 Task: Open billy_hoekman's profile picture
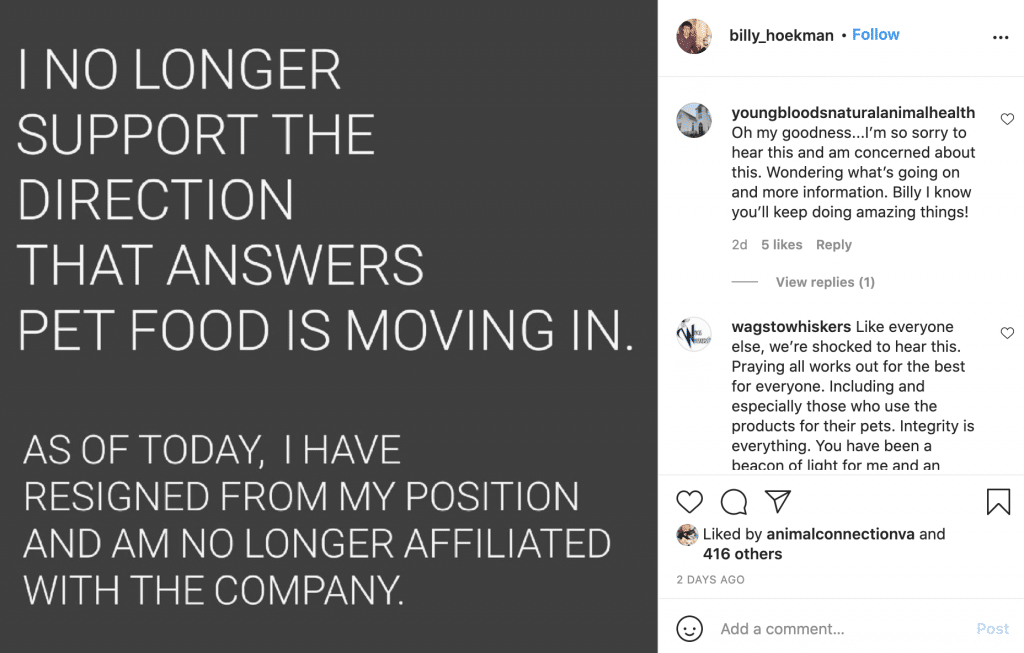point(694,35)
